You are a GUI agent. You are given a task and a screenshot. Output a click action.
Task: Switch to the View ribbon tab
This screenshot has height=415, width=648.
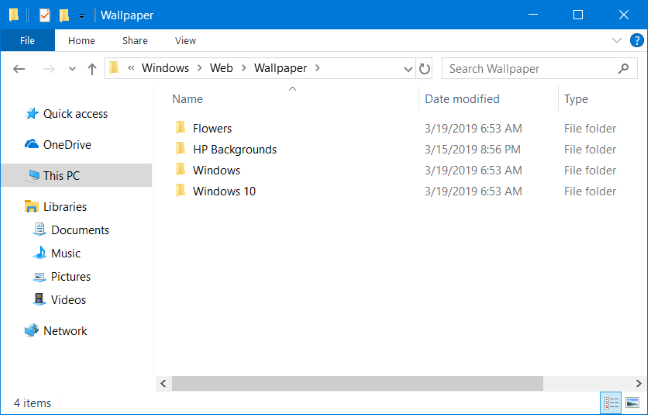(185, 41)
